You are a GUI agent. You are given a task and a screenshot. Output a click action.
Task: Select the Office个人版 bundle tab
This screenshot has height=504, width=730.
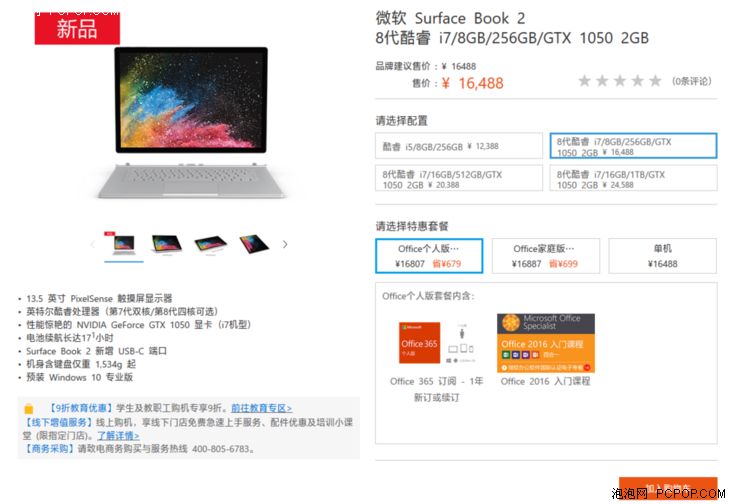click(x=429, y=256)
